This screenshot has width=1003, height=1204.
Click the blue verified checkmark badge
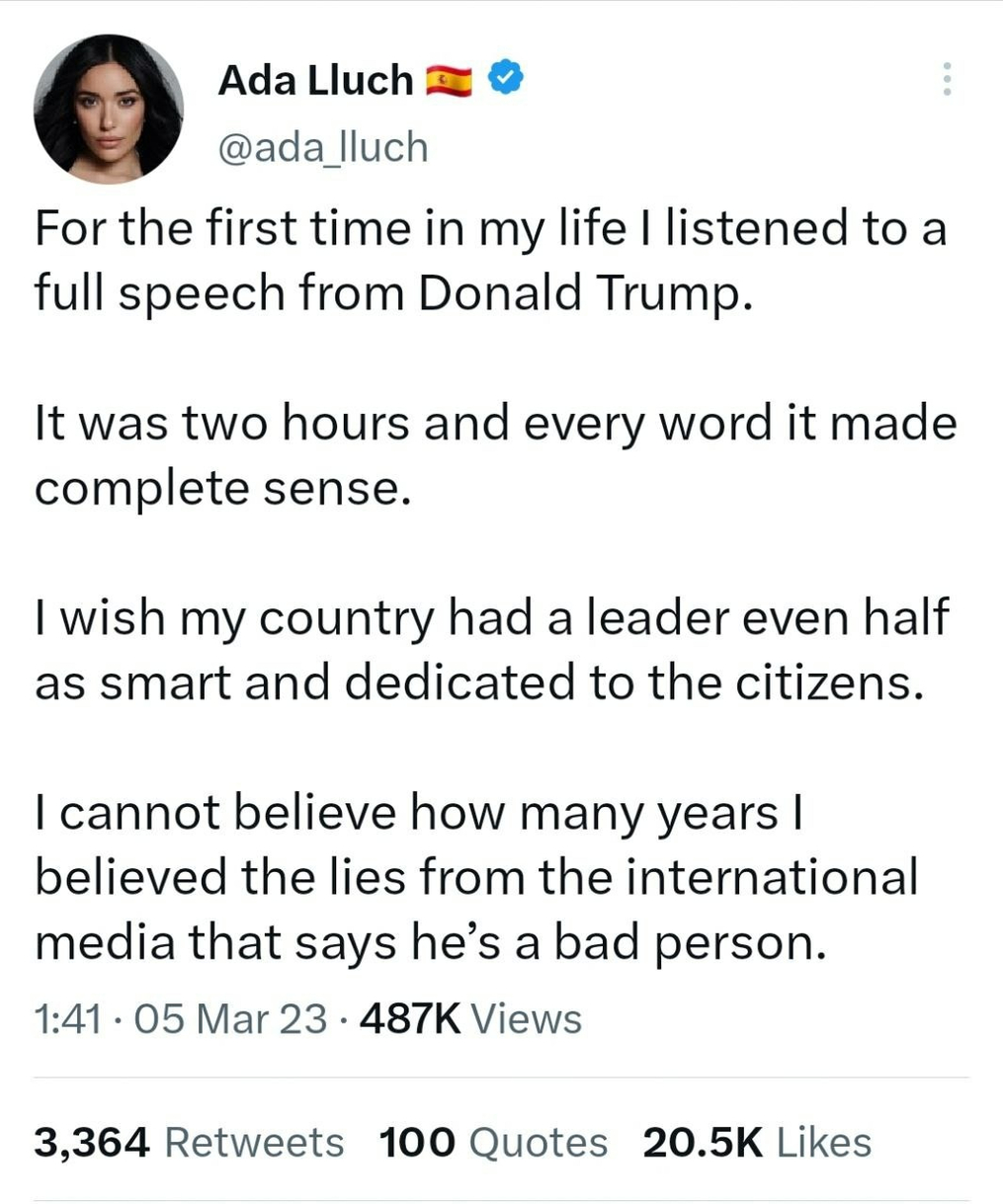coord(505,78)
